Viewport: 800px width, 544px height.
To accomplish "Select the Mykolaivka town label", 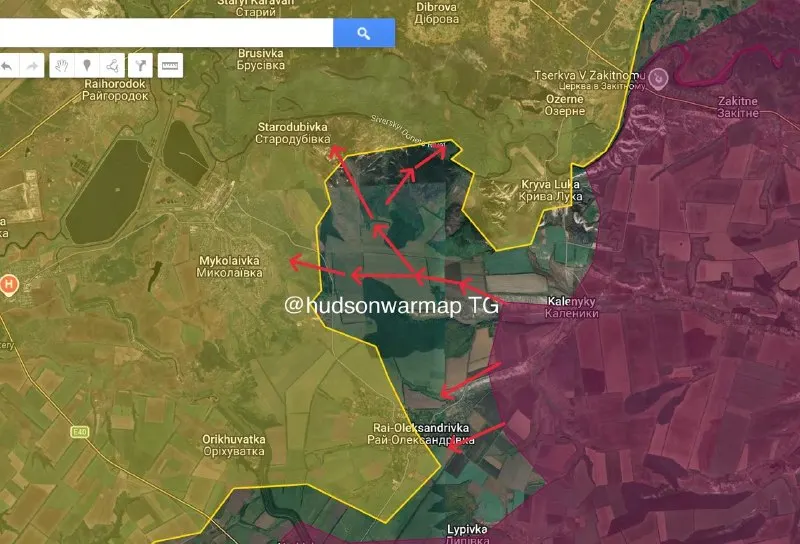I will click(x=230, y=266).
